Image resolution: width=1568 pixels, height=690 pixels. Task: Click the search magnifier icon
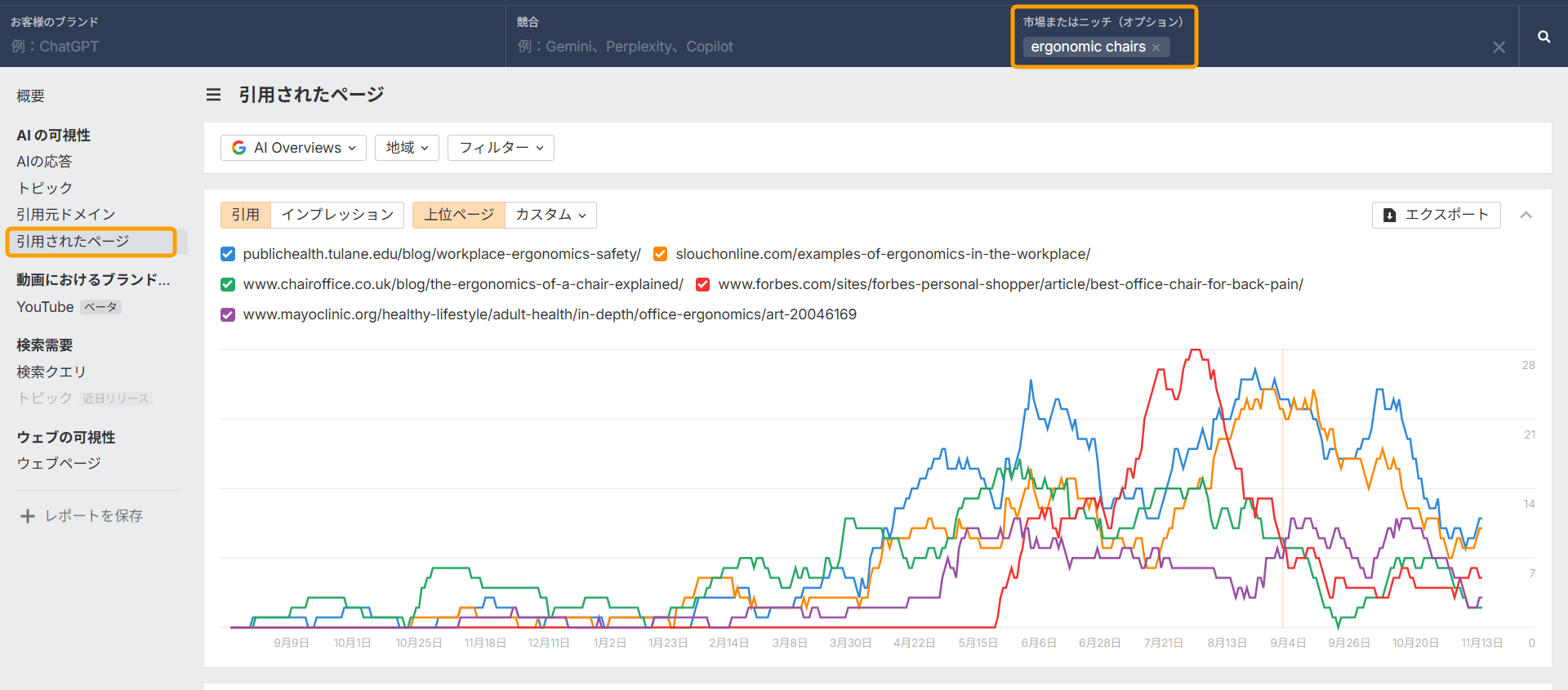coord(1543,37)
